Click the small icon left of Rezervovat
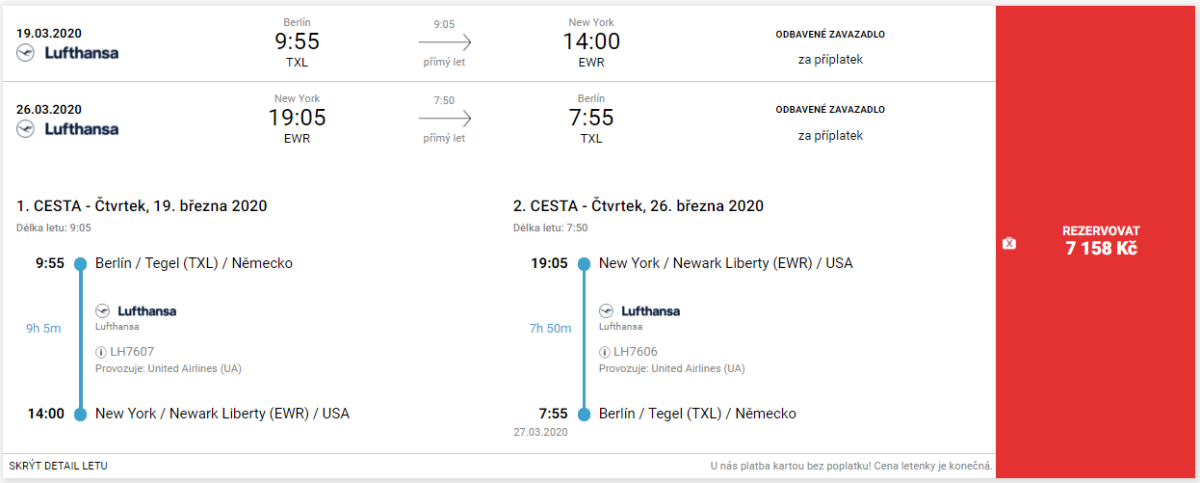The height and width of the screenshot is (483, 1200). [1009, 243]
